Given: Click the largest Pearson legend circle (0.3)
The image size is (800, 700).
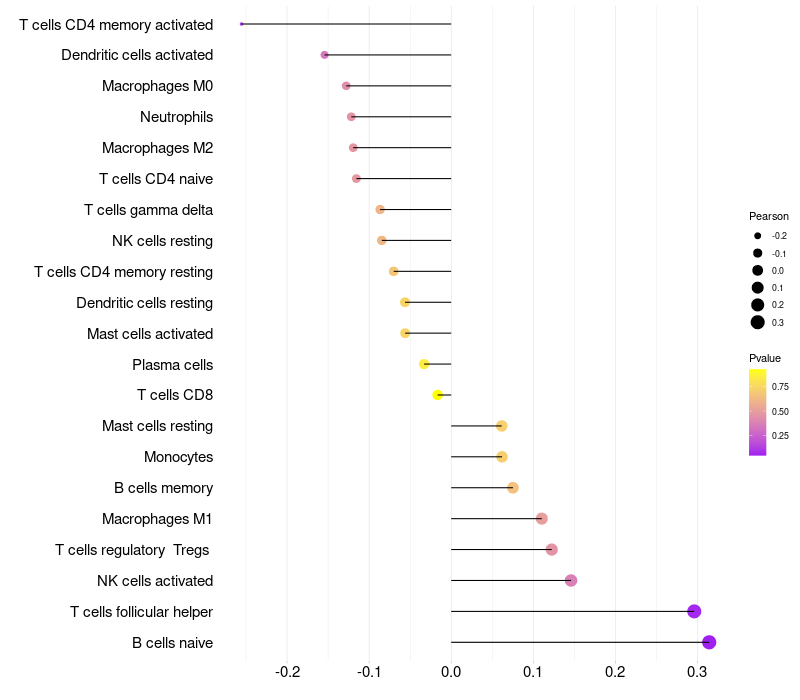Looking at the screenshot, I should coord(758,322).
